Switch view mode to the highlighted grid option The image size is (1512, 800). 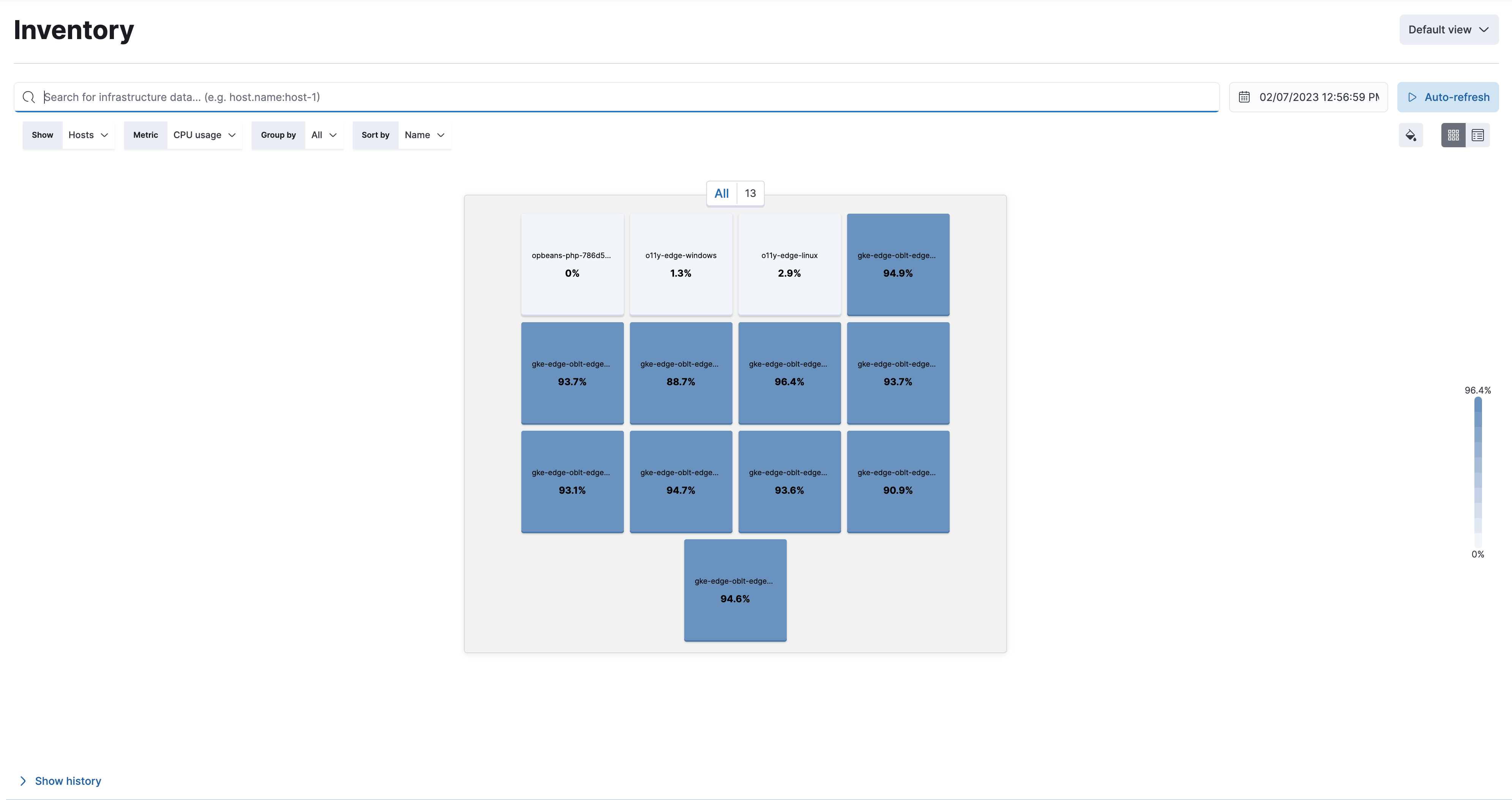point(1454,135)
